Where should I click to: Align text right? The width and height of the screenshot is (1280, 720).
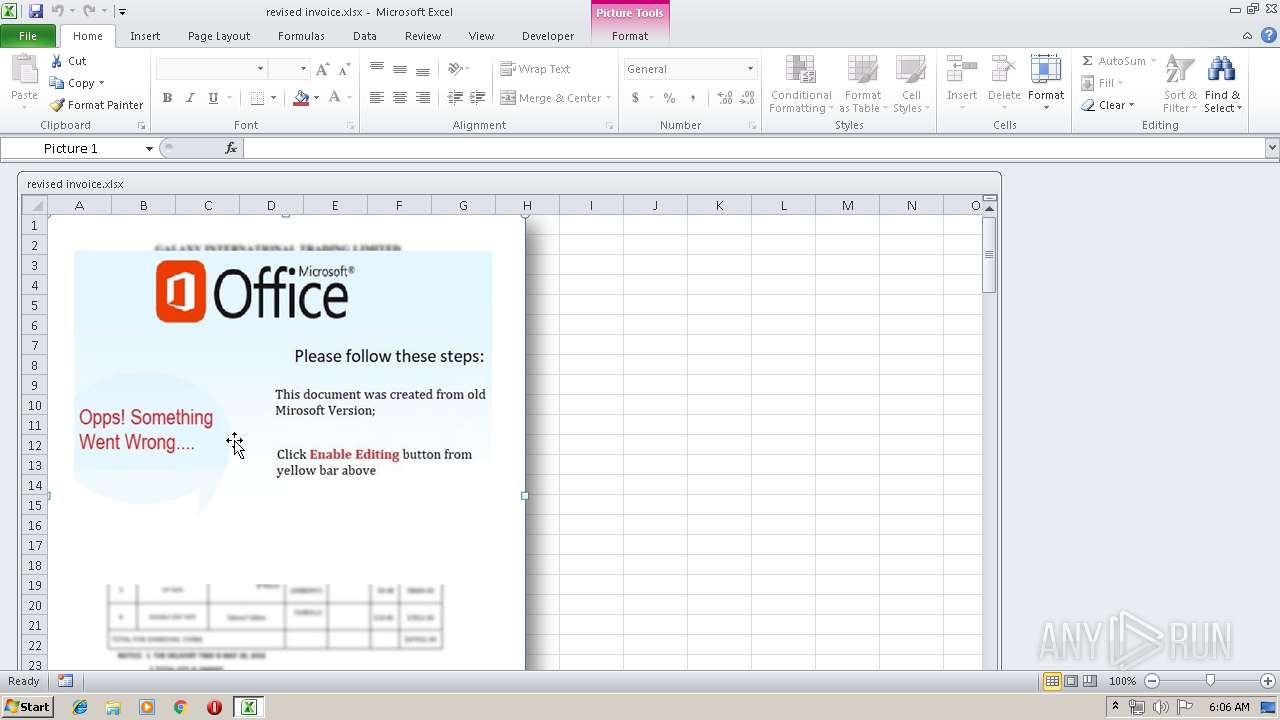tap(423, 98)
